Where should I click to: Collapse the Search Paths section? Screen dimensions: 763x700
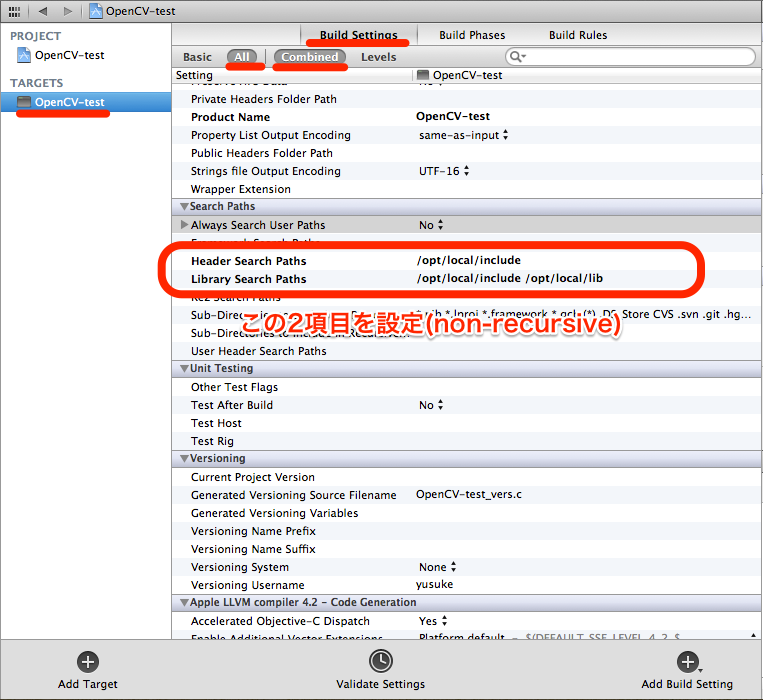(184, 206)
